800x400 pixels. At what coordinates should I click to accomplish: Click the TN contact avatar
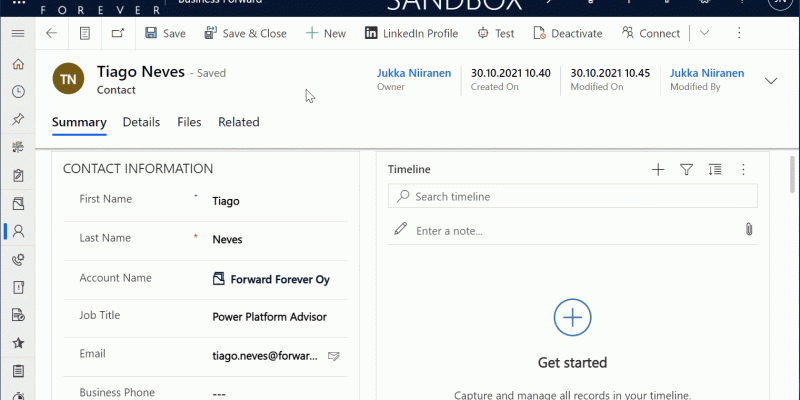68,79
